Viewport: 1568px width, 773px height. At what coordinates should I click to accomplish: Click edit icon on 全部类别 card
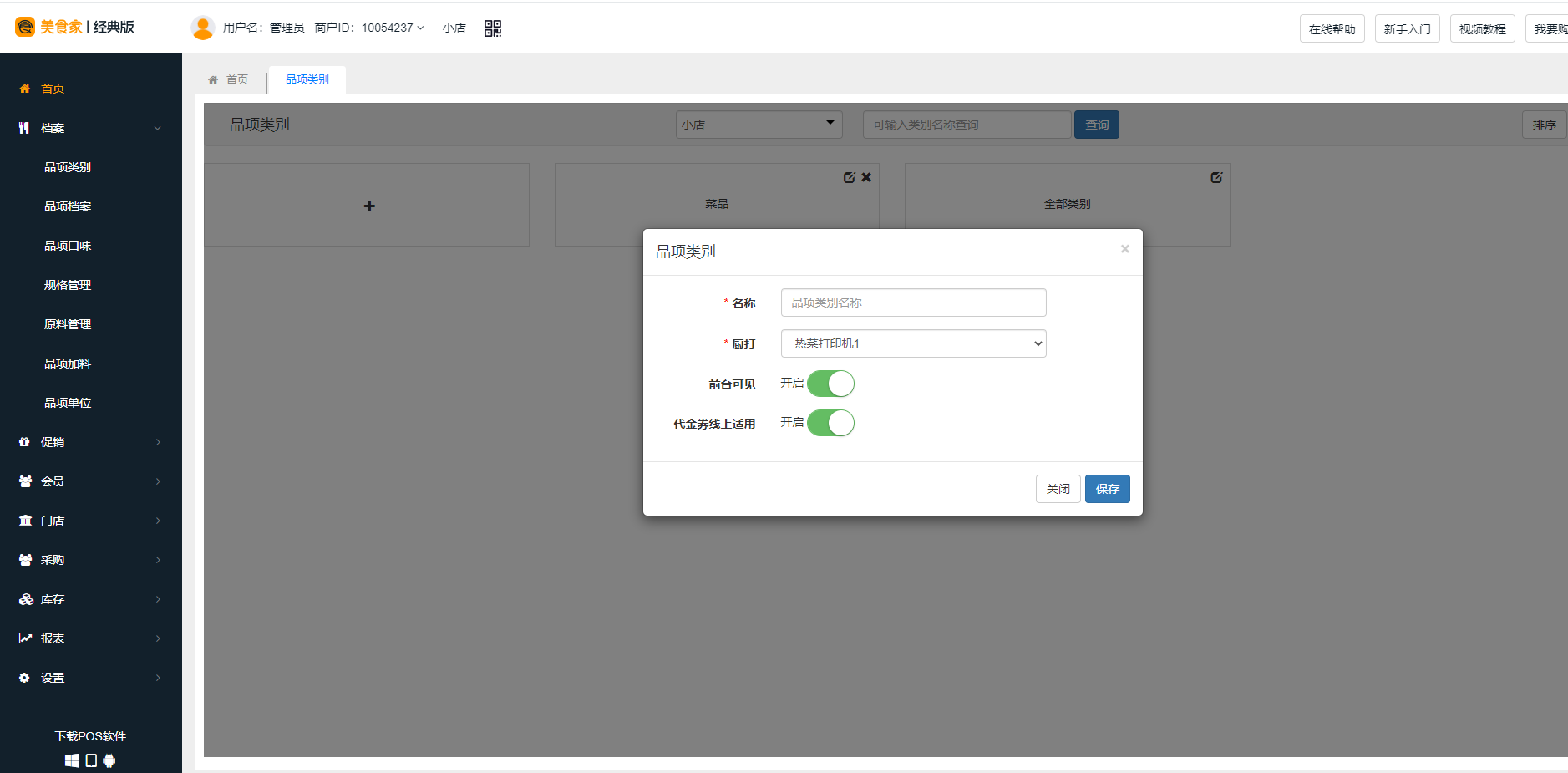point(1216,177)
